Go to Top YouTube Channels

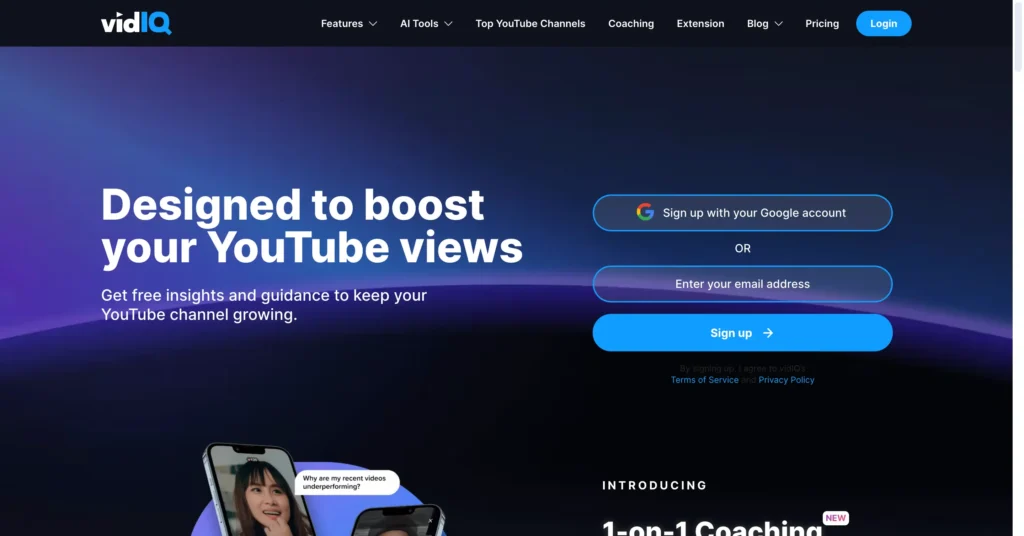click(530, 24)
